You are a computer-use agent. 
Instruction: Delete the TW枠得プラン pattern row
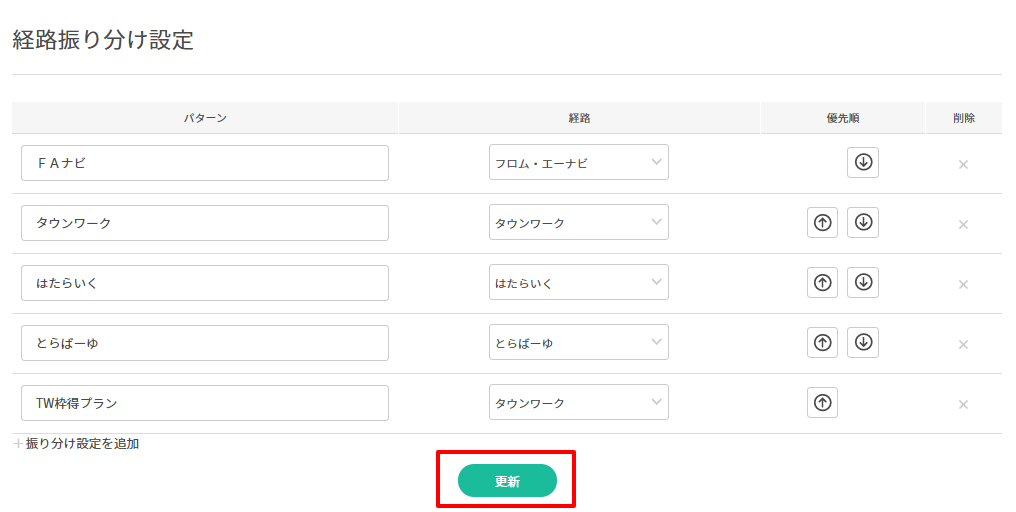[x=963, y=404]
